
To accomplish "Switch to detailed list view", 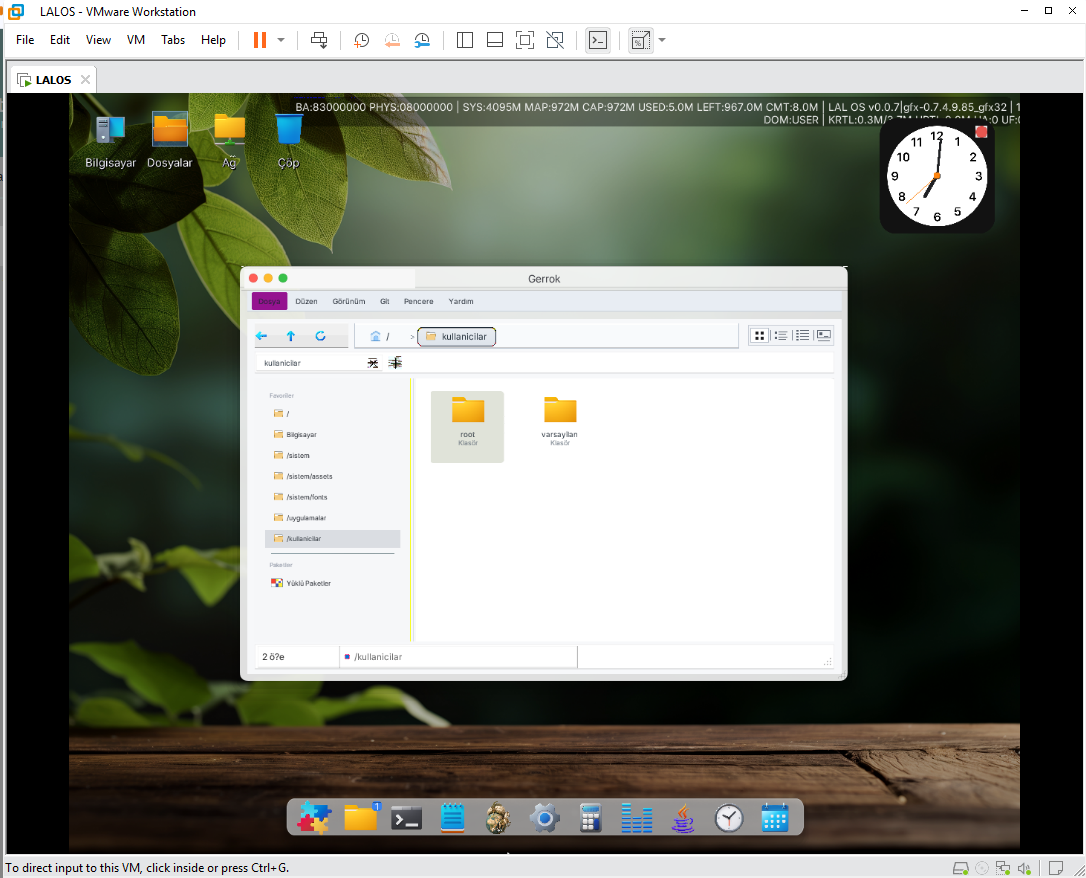I will (802, 335).
